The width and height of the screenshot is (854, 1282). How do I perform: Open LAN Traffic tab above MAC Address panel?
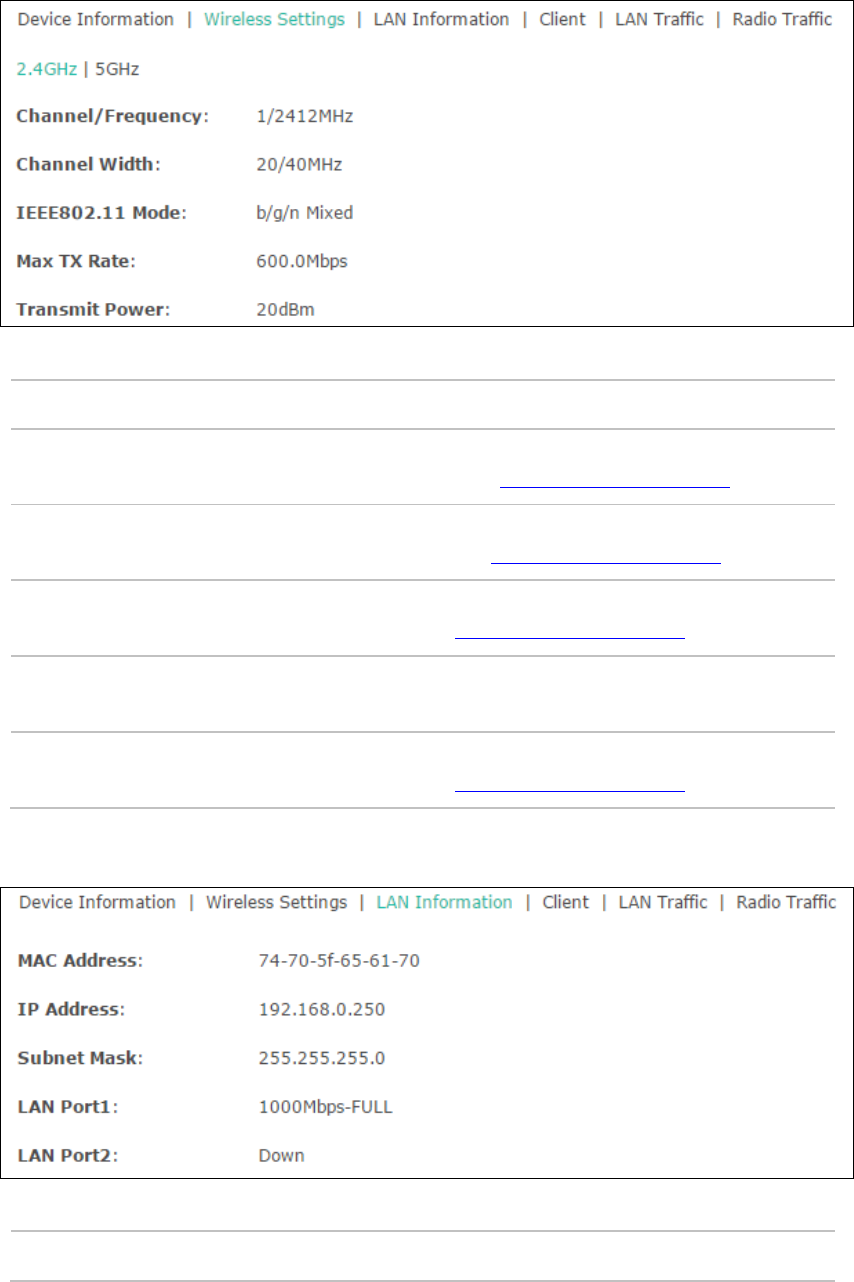pos(663,902)
